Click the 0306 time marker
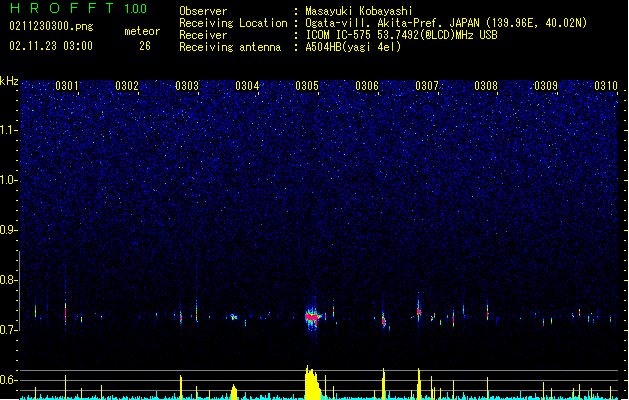Viewport: 629px width, 400px height. 367,85
